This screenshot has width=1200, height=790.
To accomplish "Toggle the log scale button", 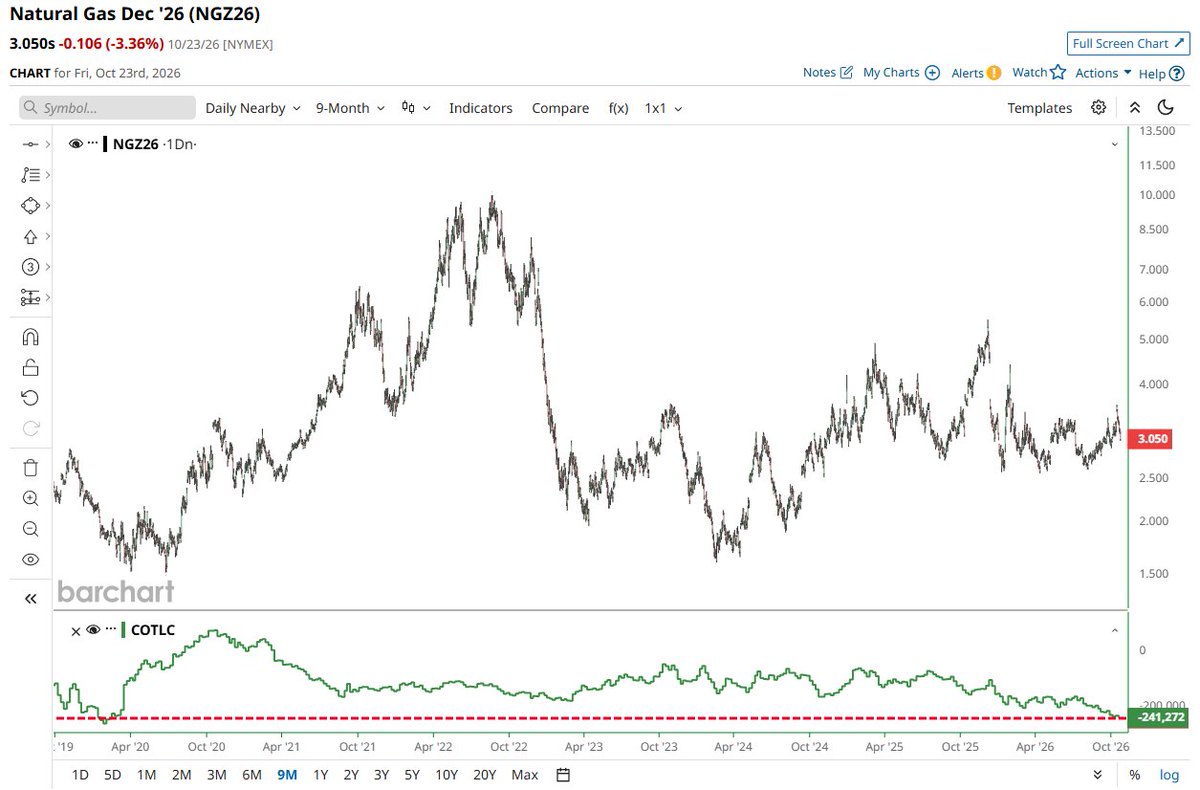I will [x=1169, y=775].
